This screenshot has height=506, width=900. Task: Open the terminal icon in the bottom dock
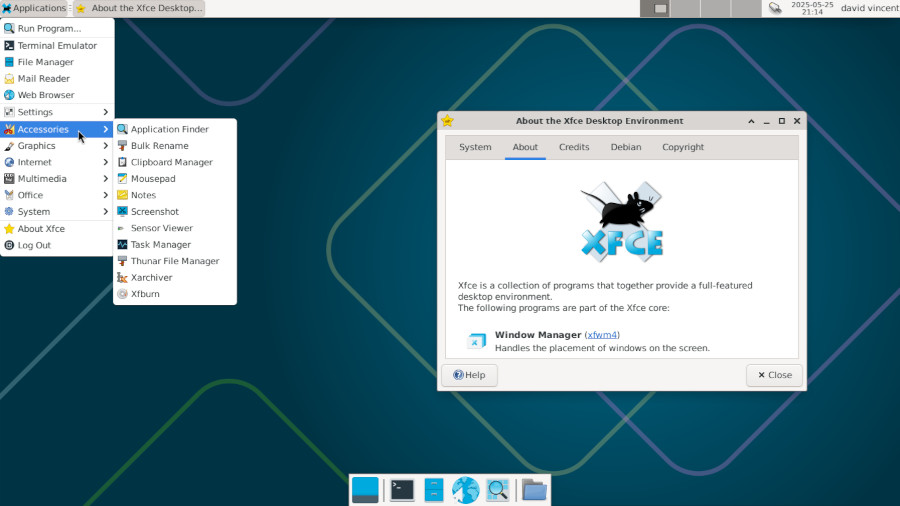pyautogui.click(x=402, y=490)
